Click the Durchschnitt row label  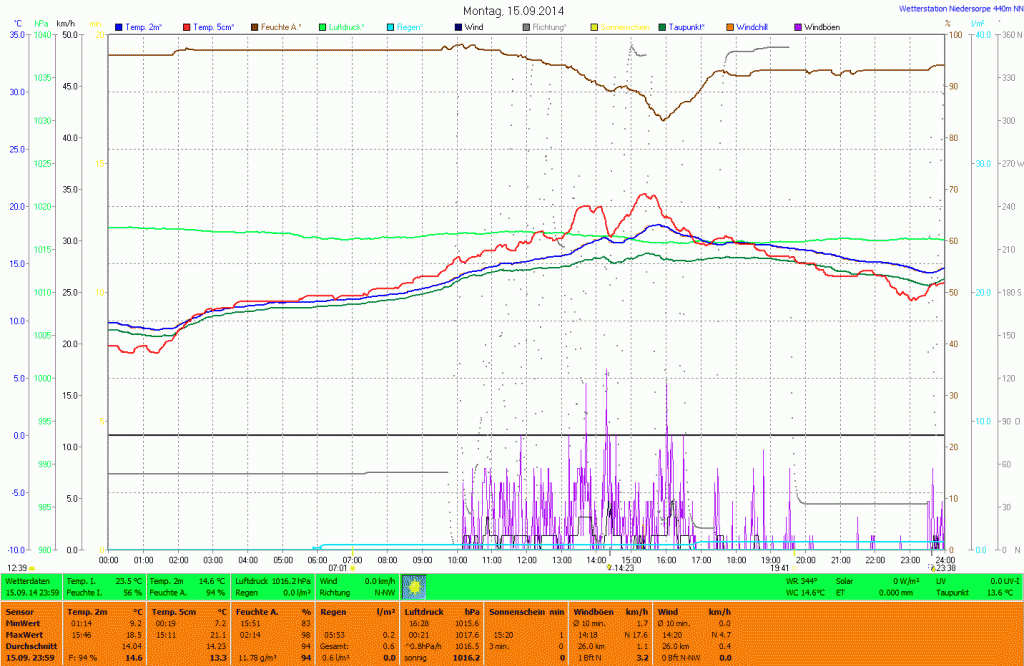(30, 646)
